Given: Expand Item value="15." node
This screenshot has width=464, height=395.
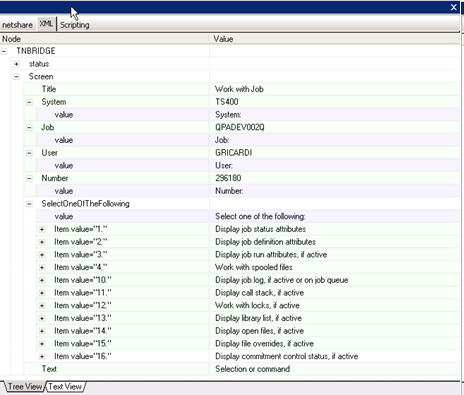Looking at the screenshot, I should pyautogui.click(x=42, y=344).
